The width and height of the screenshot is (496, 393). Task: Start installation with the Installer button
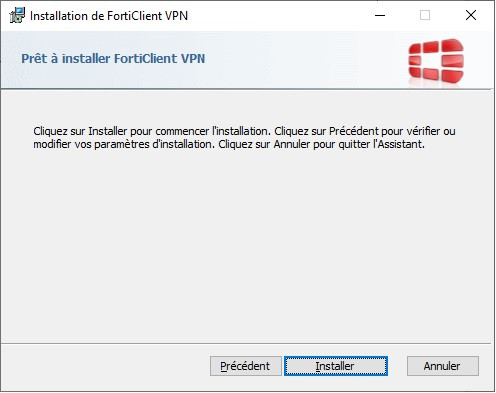pyautogui.click(x=336, y=366)
